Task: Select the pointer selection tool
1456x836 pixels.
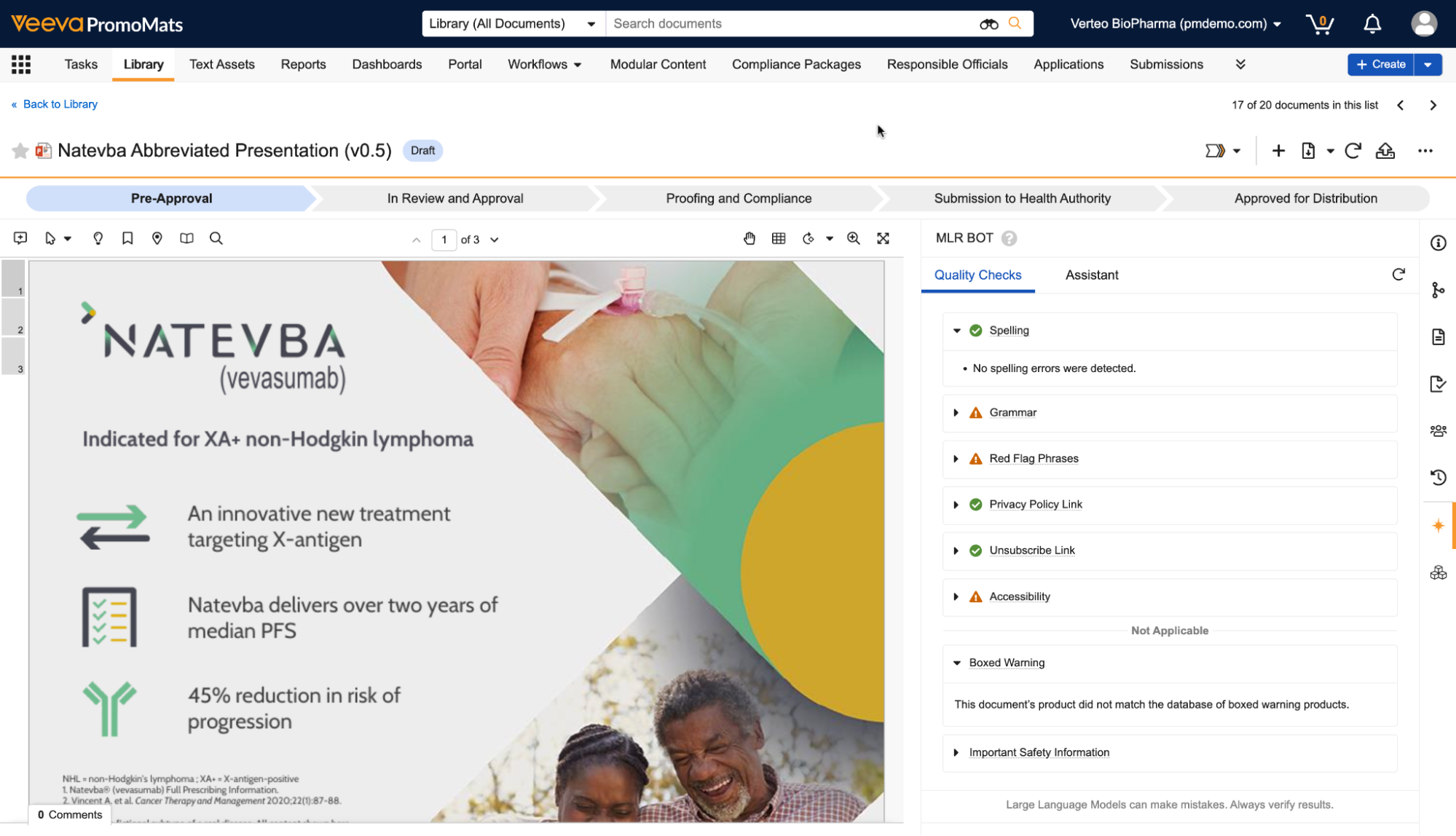Action: (x=50, y=239)
